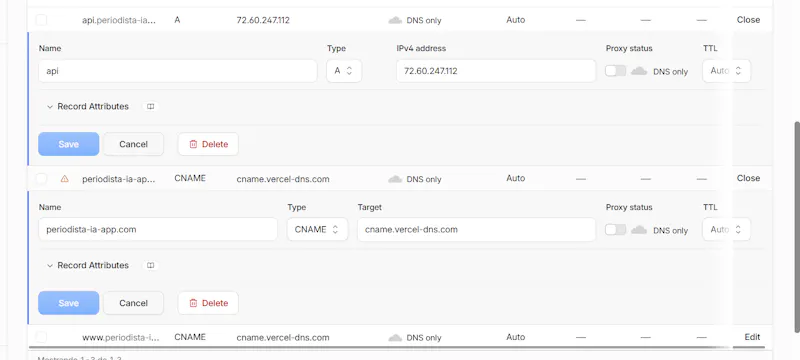Click cloud icon next to api proxy toggle
The height and width of the screenshot is (360, 800).
point(639,71)
